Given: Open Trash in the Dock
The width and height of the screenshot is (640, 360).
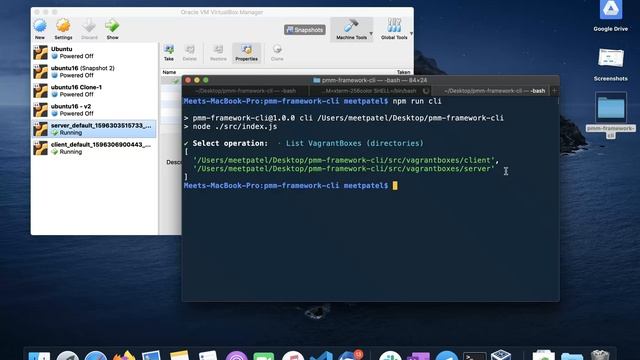Looking at the screenshot, I should pyautogui.click(x=600, y=355).
